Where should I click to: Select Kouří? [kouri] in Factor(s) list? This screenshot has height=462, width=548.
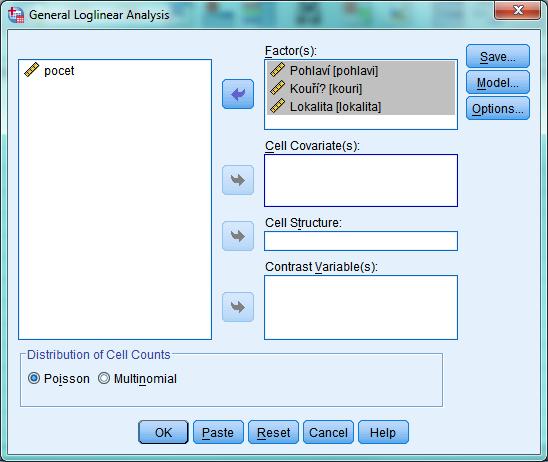361,88
